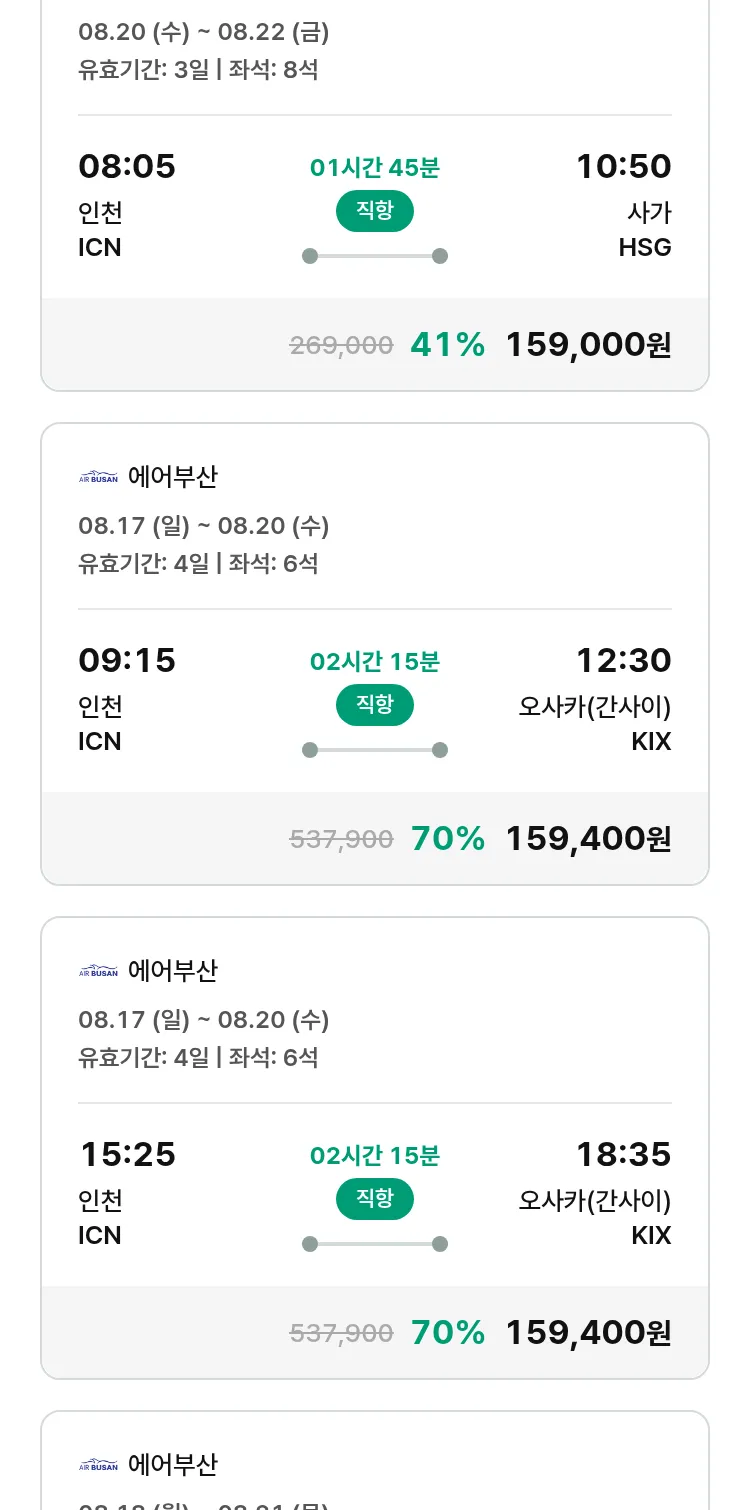Click the 01시간 45분 flight duration
This screenshot has height=1510, width=750.
coord(375,167)
